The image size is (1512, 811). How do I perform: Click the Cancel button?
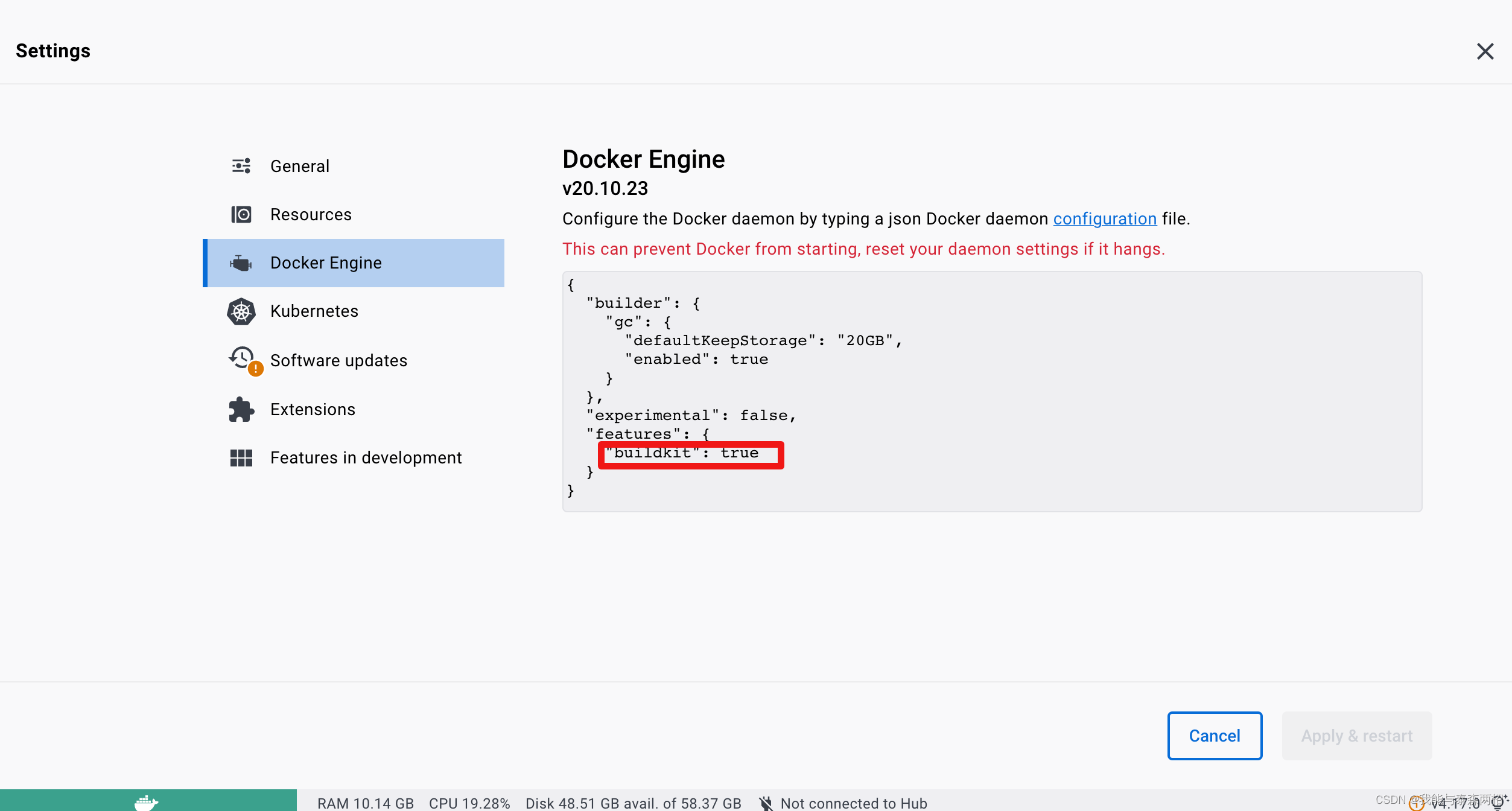(1215, 736)
